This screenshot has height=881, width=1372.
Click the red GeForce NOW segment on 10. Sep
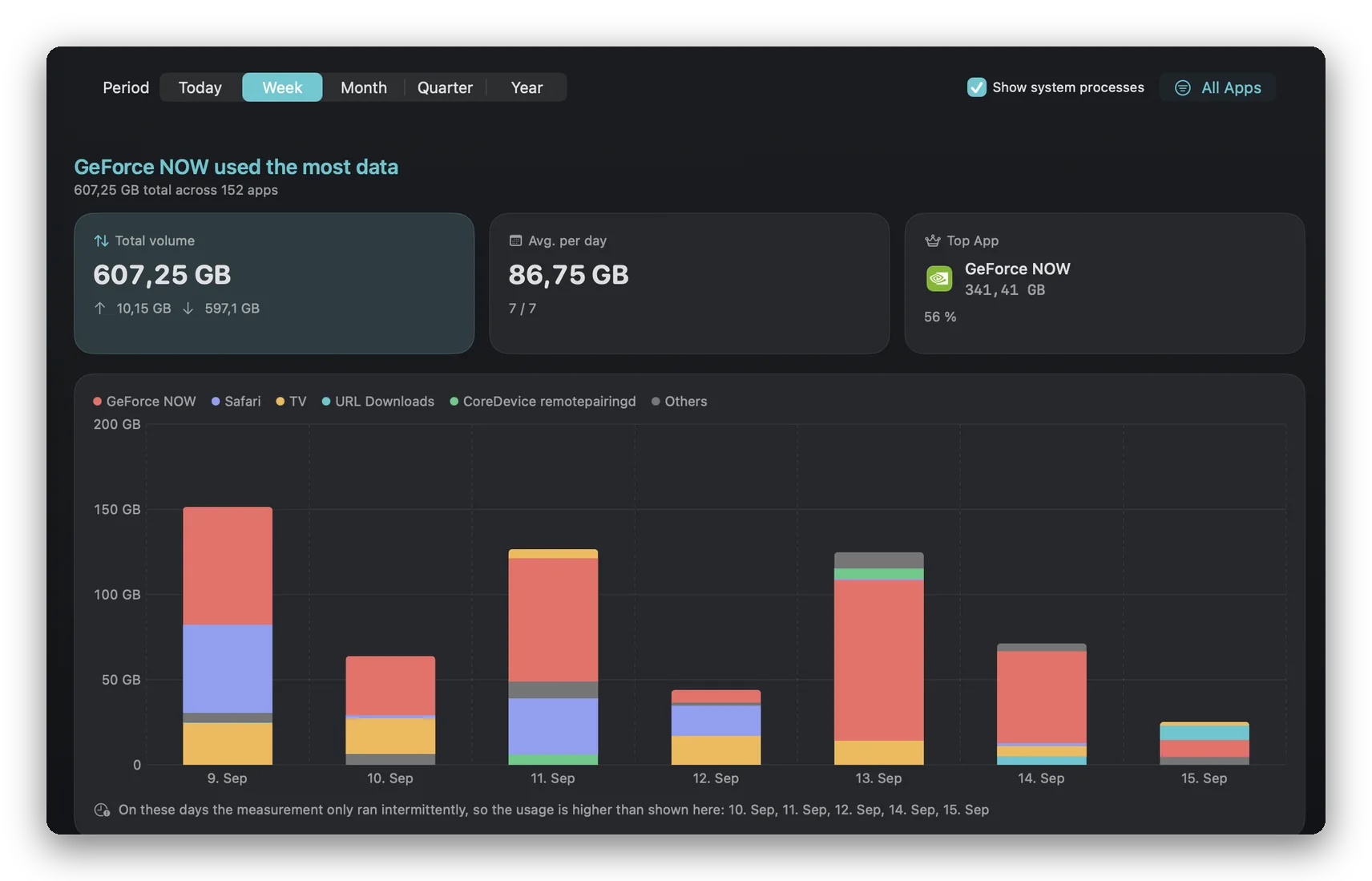click(390, 685)
